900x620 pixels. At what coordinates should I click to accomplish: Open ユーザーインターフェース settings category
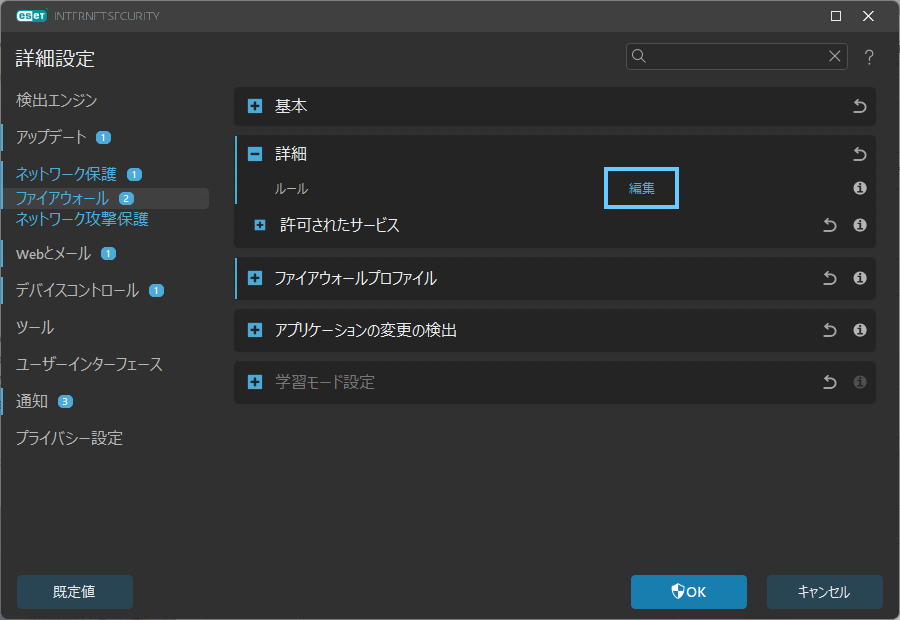(90, 365)
